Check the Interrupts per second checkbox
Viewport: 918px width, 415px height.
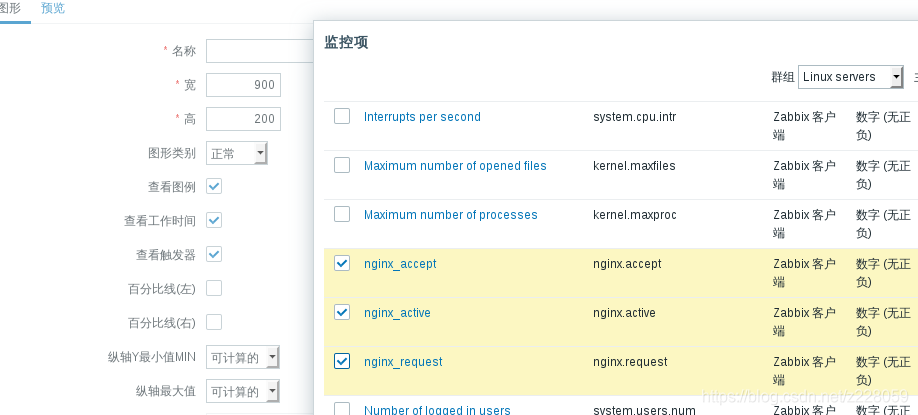(342, 116)
